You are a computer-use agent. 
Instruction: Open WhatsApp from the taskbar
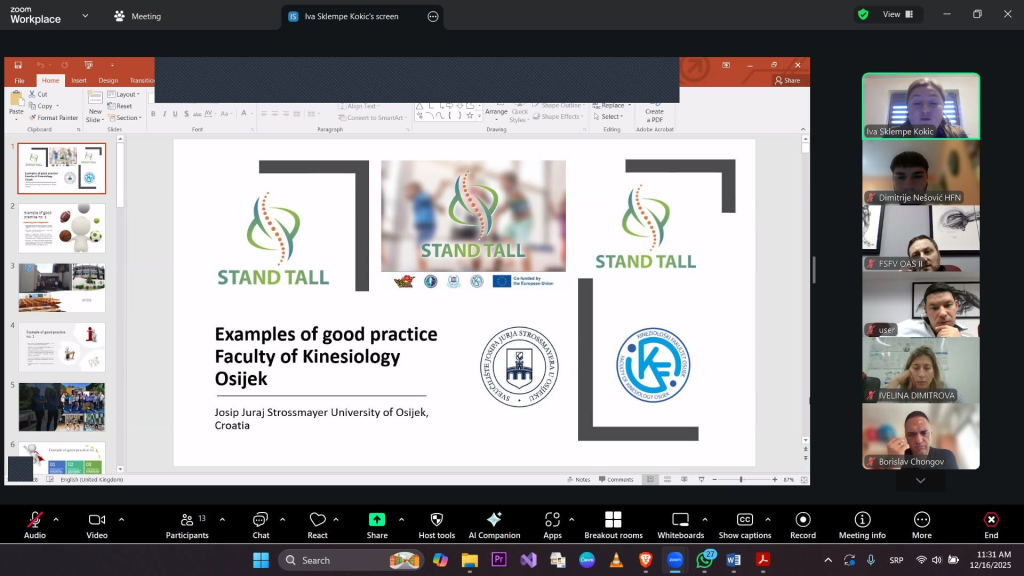(x=705, y=560)
